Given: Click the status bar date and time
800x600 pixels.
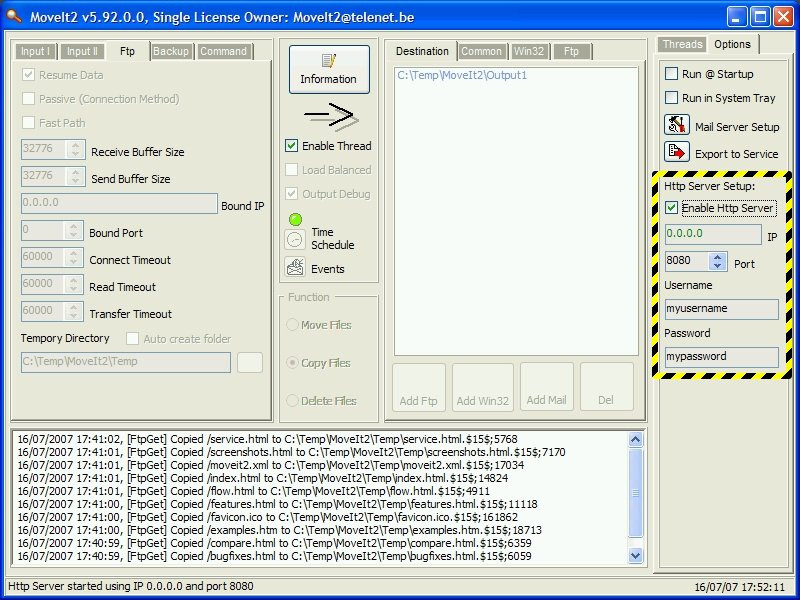Looking at the screenshot, I should point(739,587).
